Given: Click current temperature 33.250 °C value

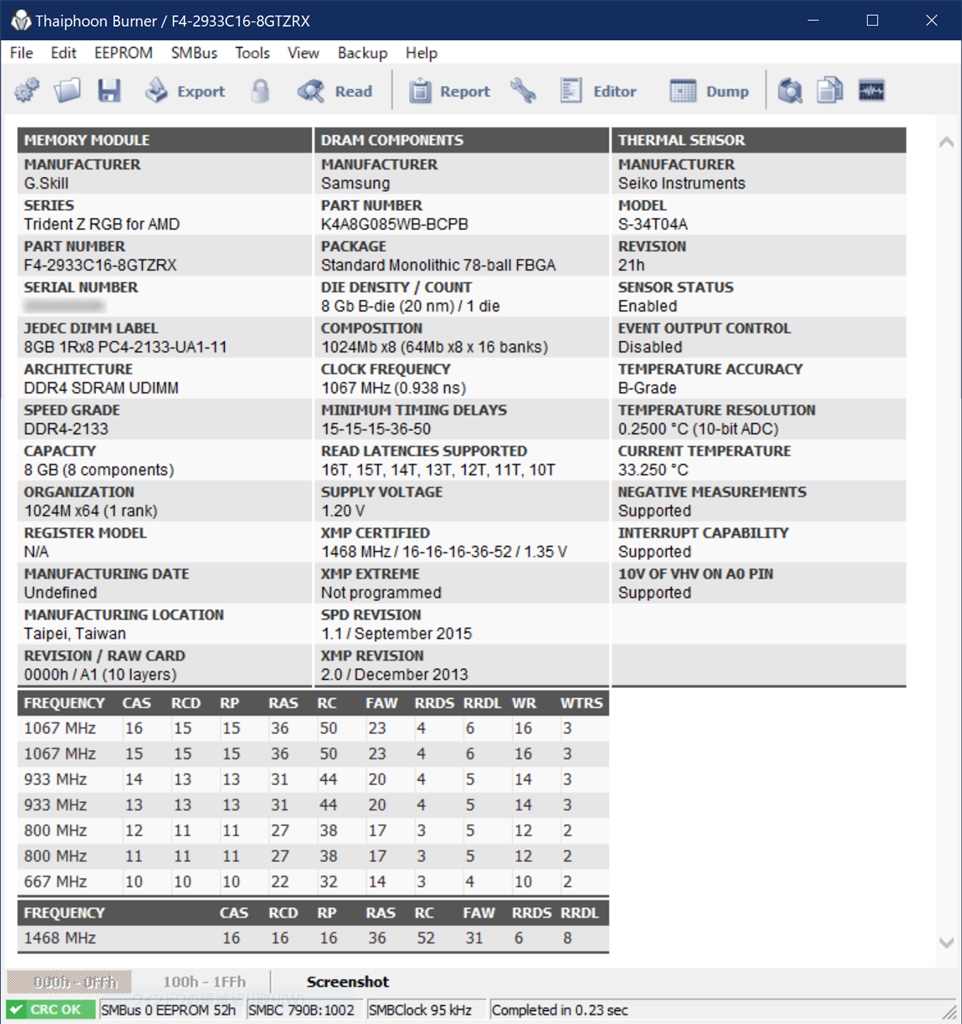Looking at the screenshot, I should click(653, 470).
